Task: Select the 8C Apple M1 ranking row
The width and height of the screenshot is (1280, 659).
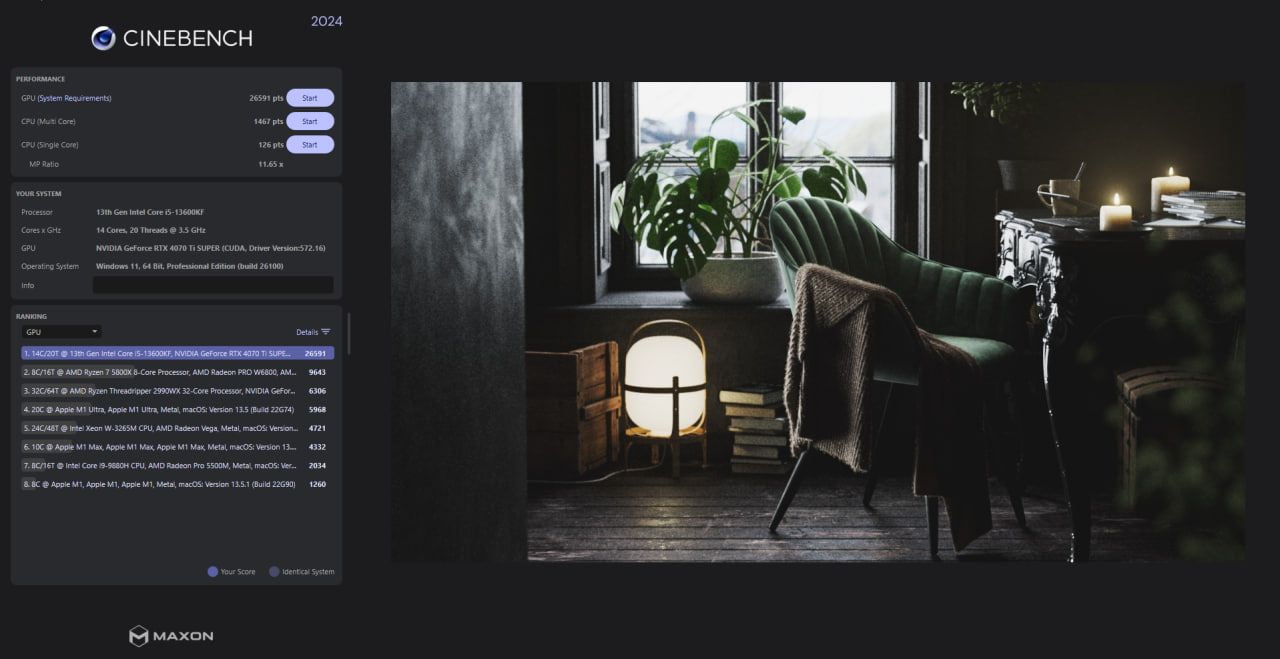Action: [x=178, y=484]
